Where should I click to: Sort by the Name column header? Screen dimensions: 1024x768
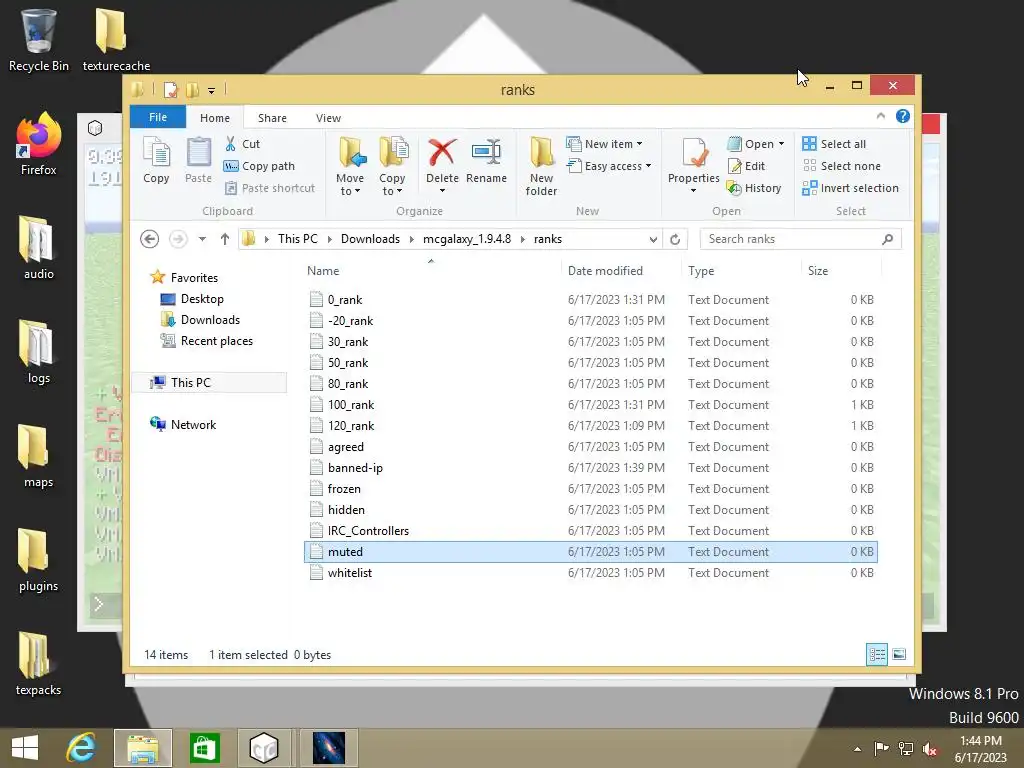click(x=432, y=271)
